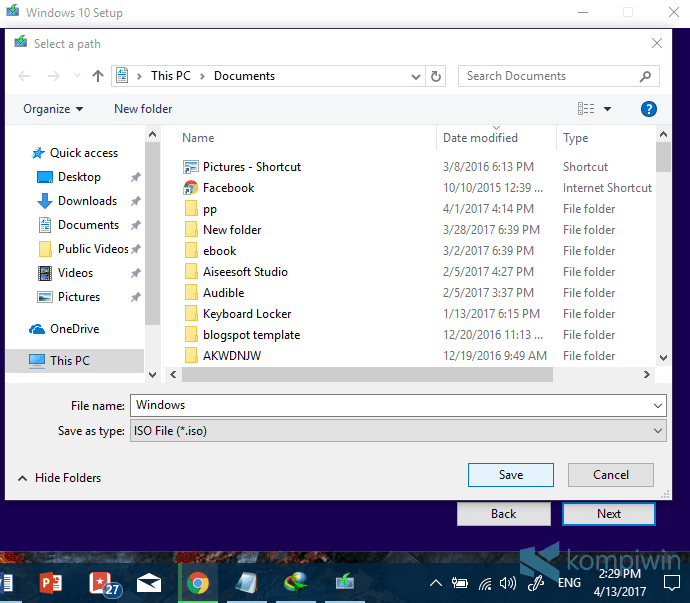Sort by Date modified column header

click(480, 138)
